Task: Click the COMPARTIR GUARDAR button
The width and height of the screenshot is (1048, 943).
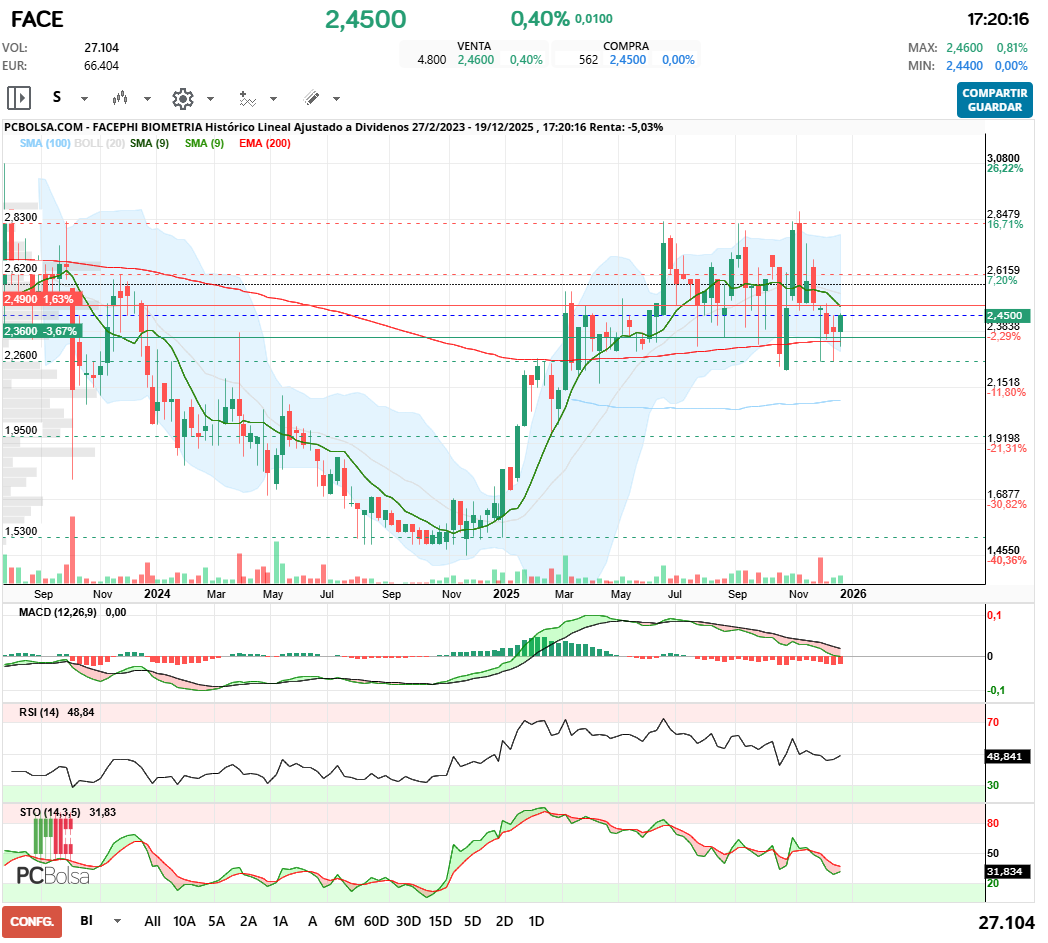Action: (994, 99)
